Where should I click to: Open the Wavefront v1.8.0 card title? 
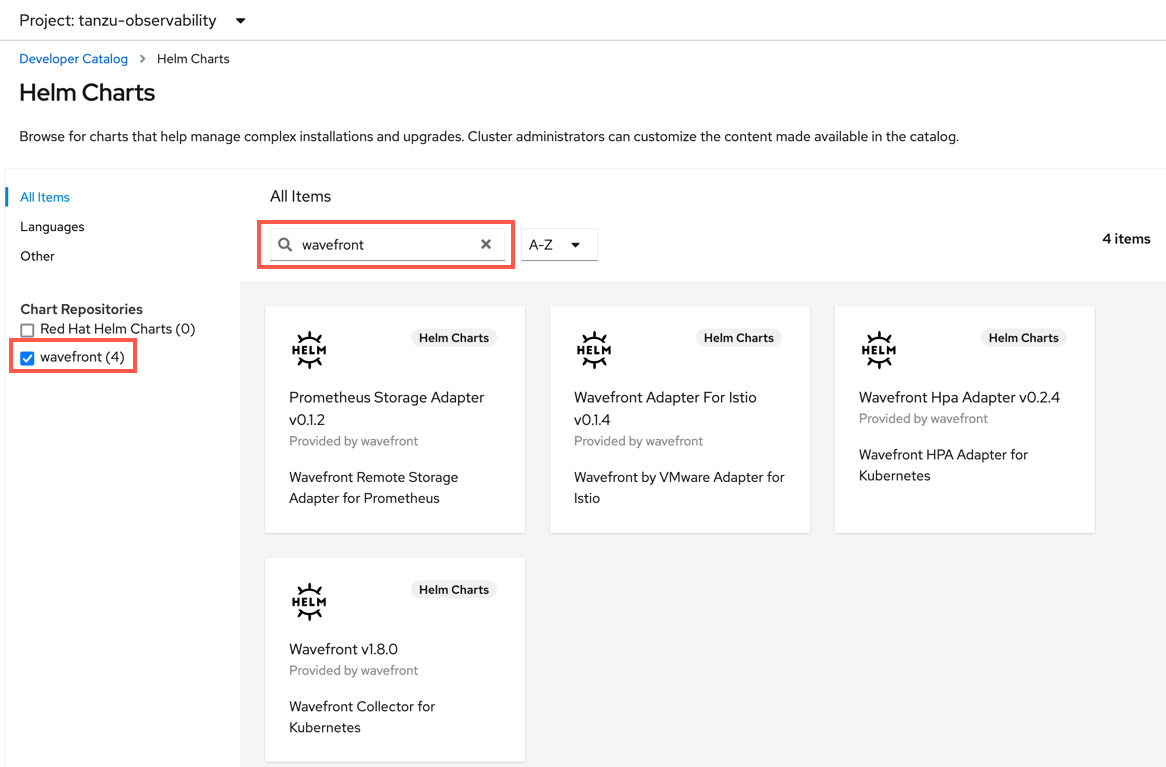pos(344,649)
